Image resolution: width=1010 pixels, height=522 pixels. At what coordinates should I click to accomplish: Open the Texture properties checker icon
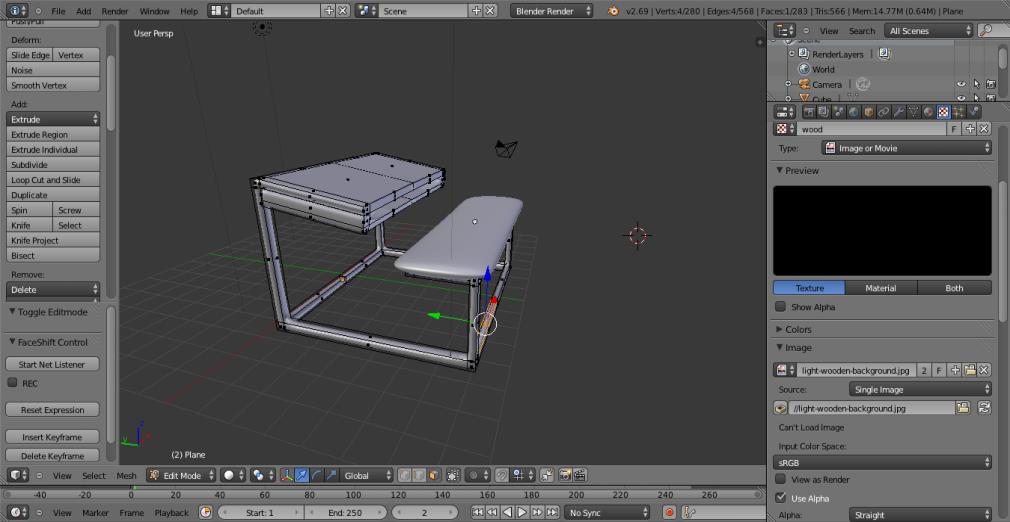coord(944,112)
